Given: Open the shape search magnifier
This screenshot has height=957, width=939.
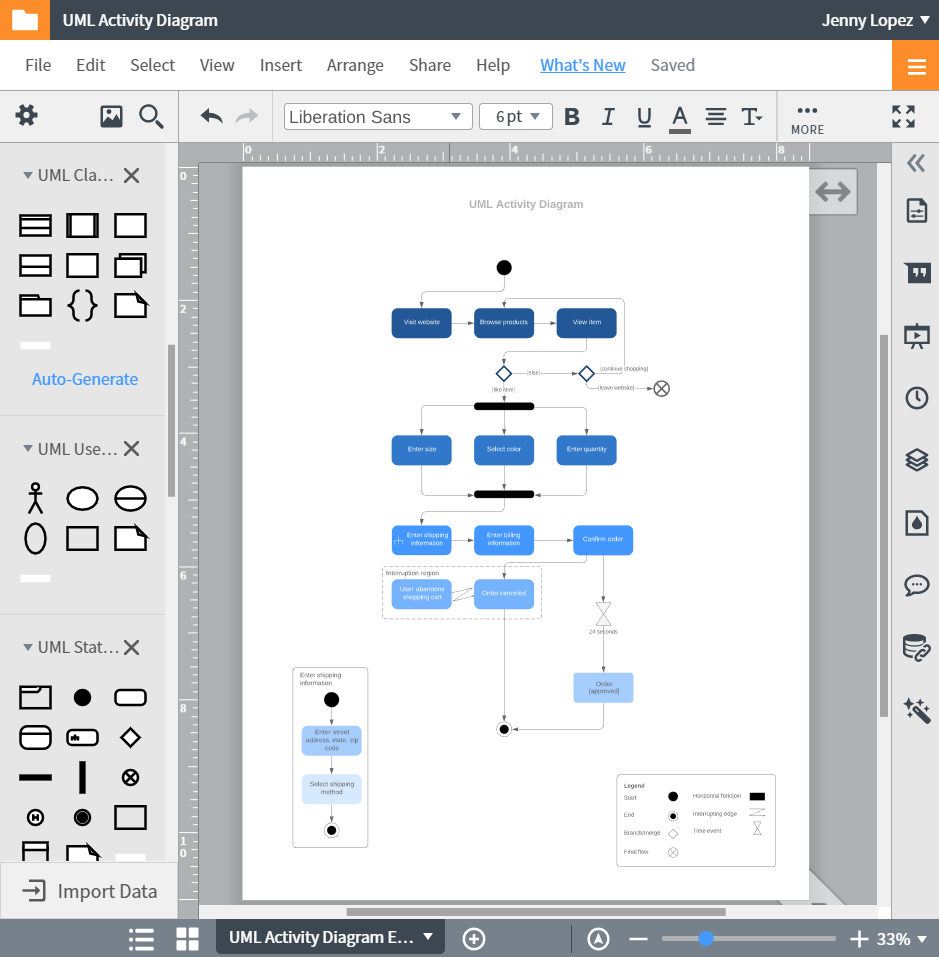Looking at the screenshot, I should coord(151,116).
